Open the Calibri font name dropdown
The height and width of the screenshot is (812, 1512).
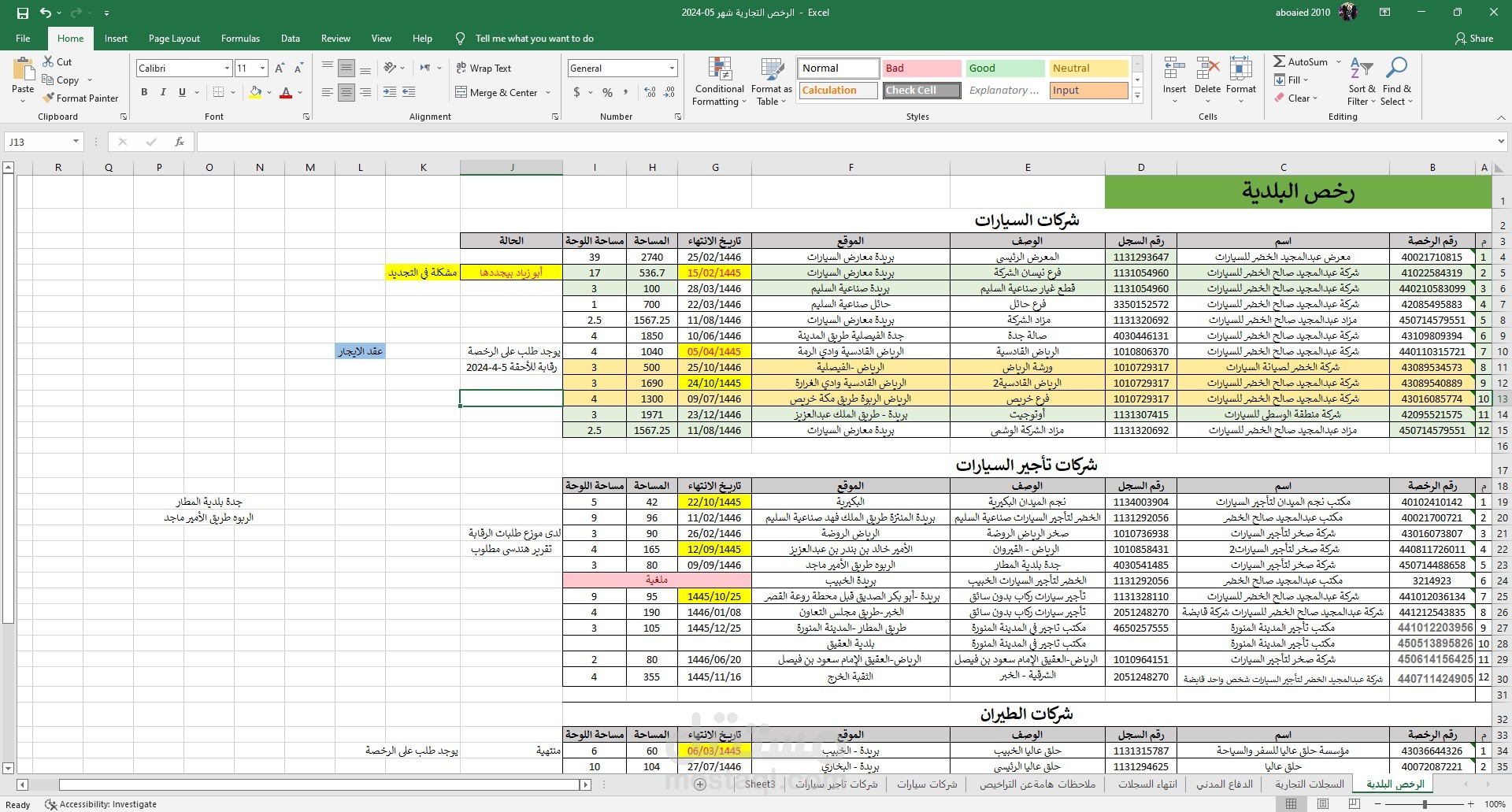[x=227, y=69]
